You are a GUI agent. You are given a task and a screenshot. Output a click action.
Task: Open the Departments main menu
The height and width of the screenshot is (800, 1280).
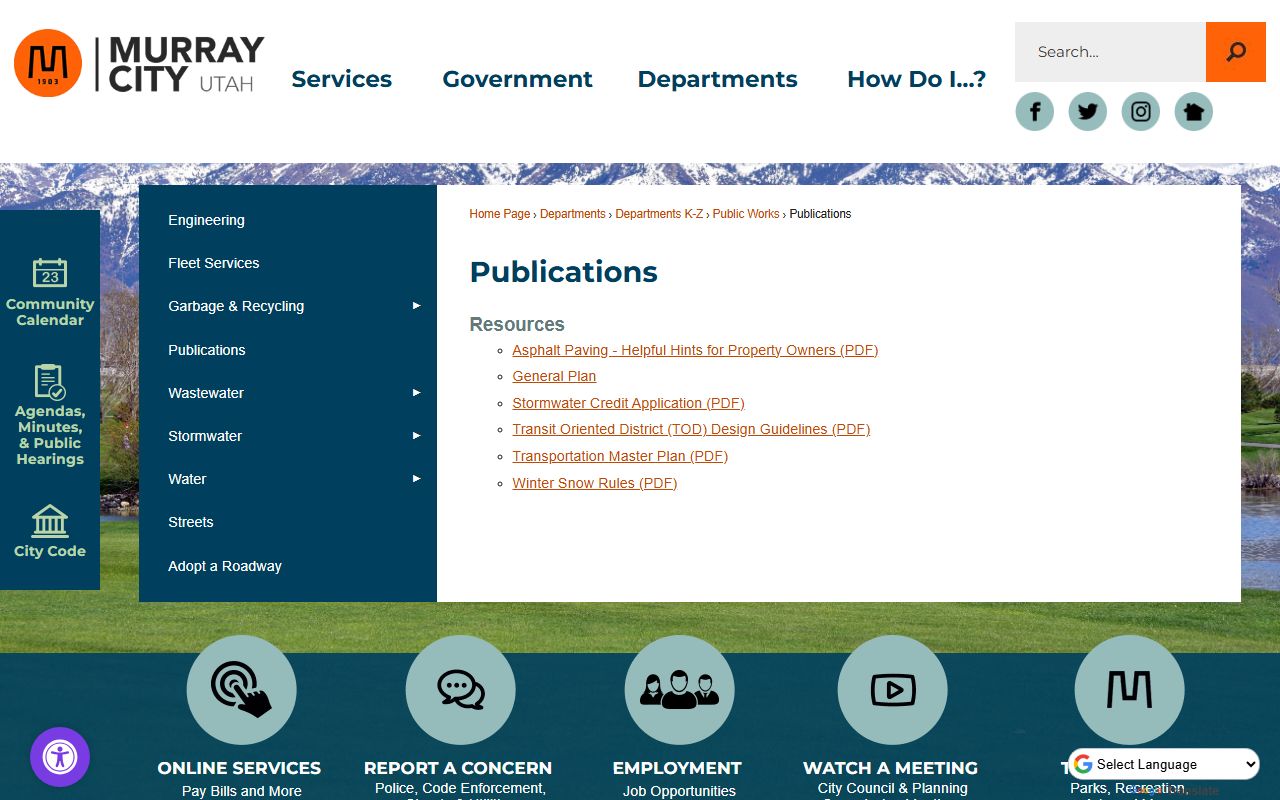[717, 79]
